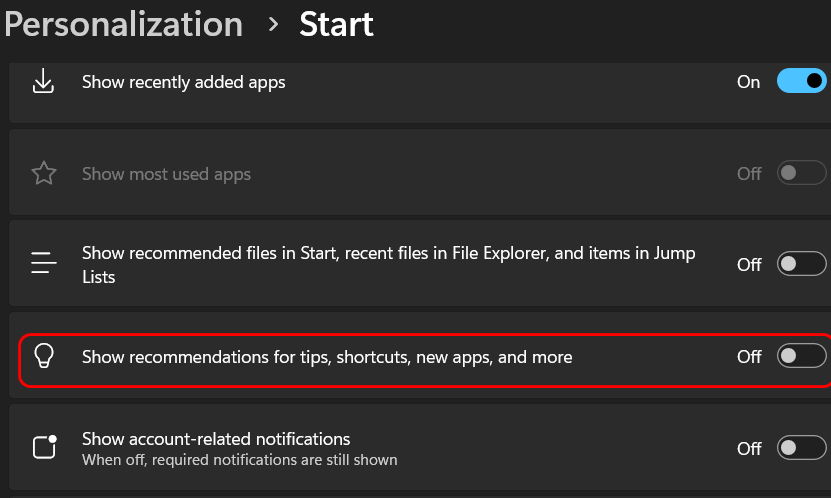The height and width of the screenshot is (498, 831).
Task: Click the download icon beside recently added apps
Action: [x=43, y=82]
